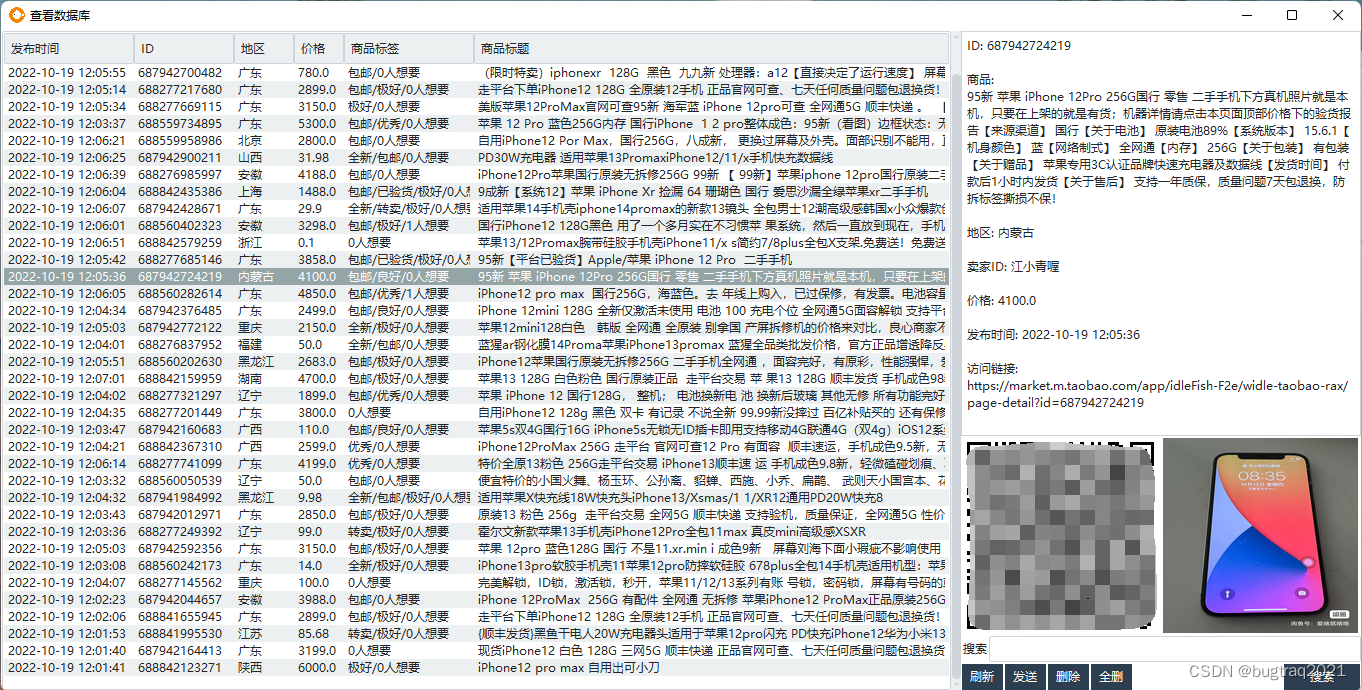Viewport: 1362px width, 690px height.
Task: Select row with ID 688276837952 from 福建
Action: (x=475, y=345)
